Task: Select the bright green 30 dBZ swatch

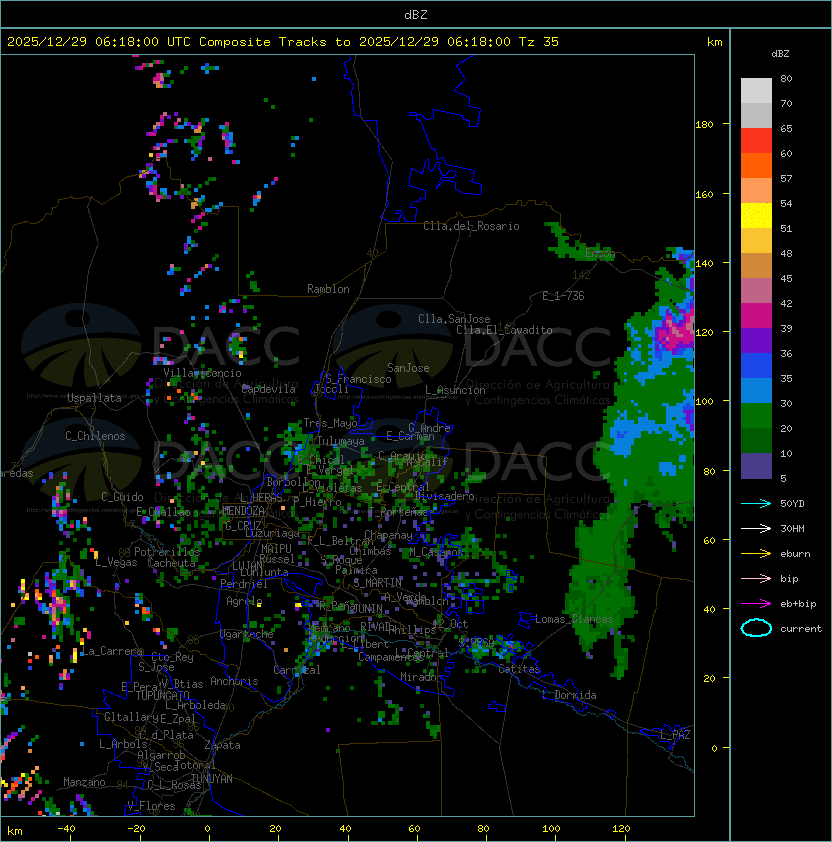Action: (756, 416)
